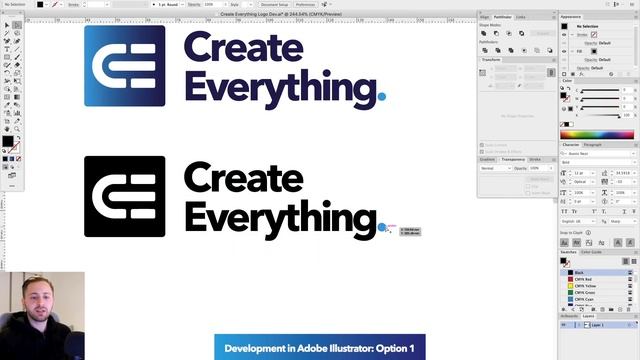Select the Gradient tool
Viewport: 640px width, 360px height.
pos(17,97)
